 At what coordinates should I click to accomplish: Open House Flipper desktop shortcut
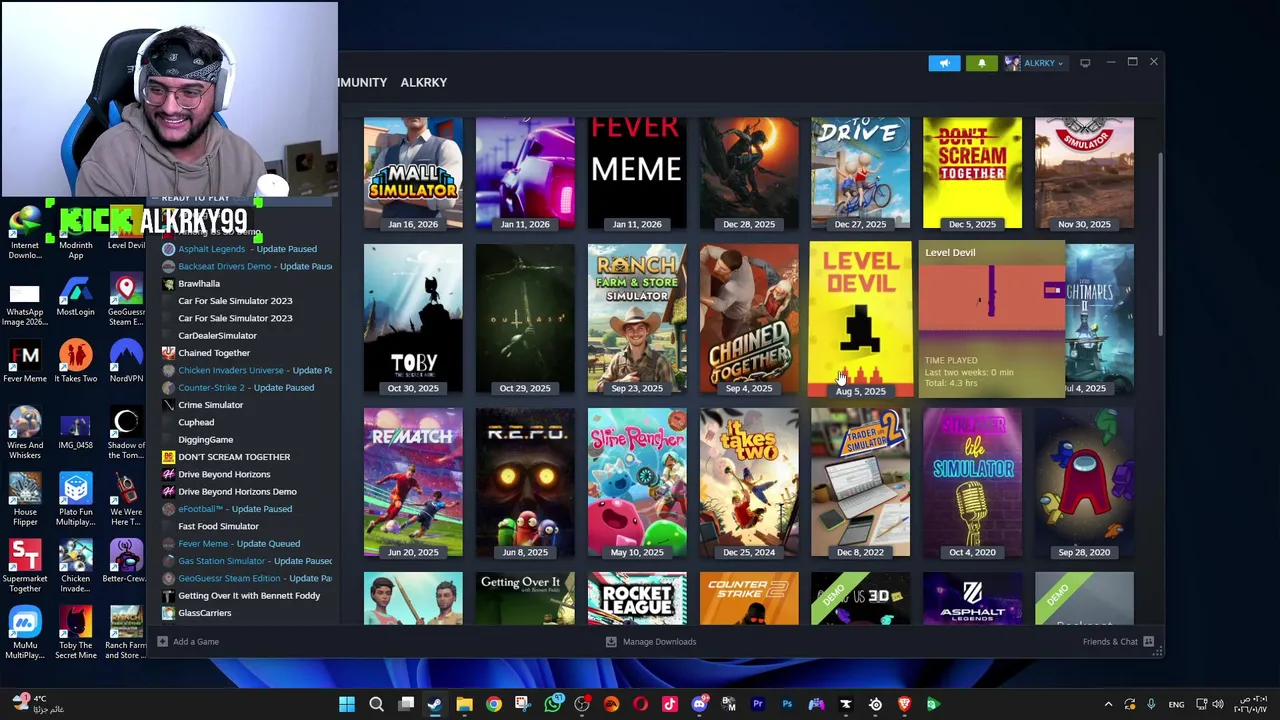point(25,500)
